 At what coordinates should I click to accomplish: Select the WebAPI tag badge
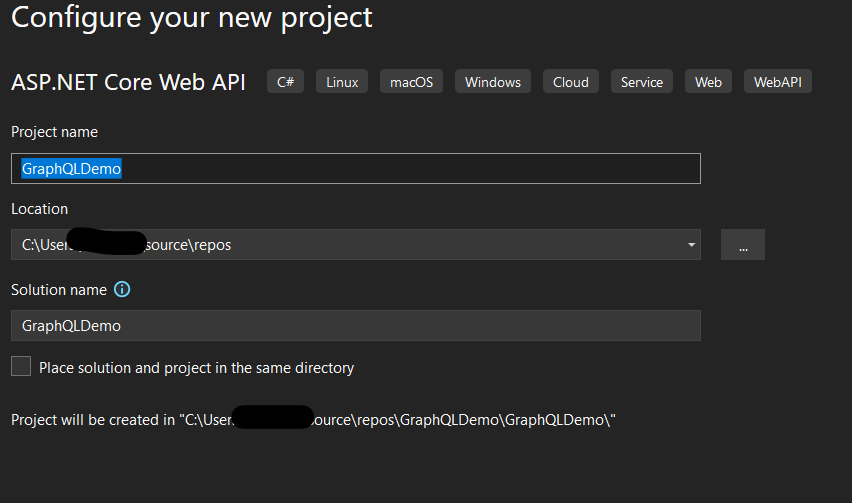pos(778,82)
